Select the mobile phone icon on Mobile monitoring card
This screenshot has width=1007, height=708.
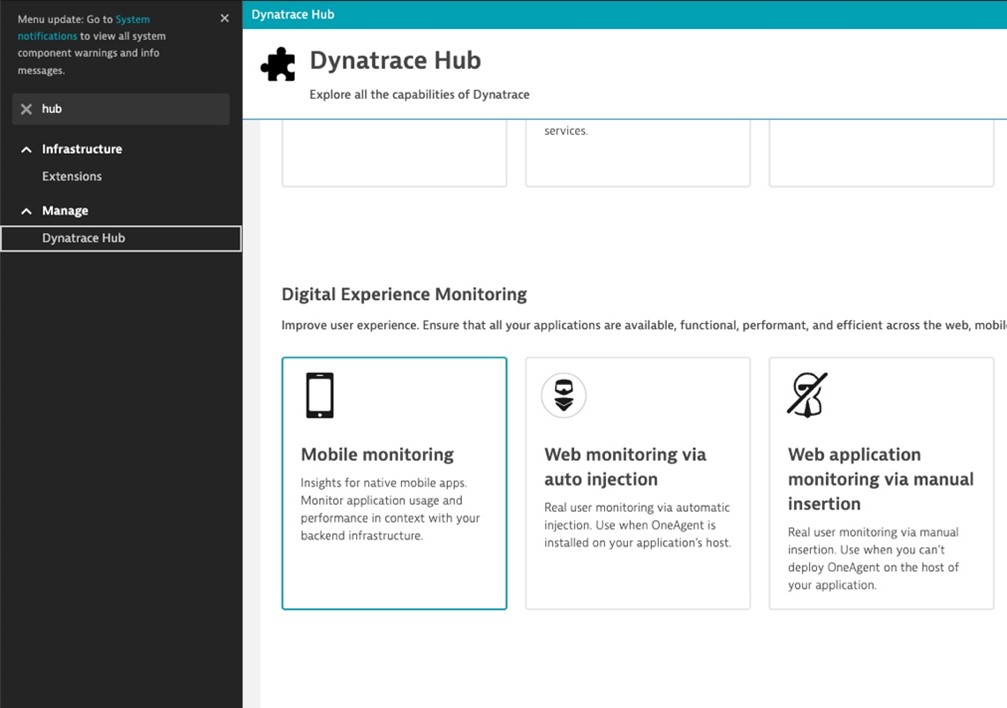pos(318,394)
